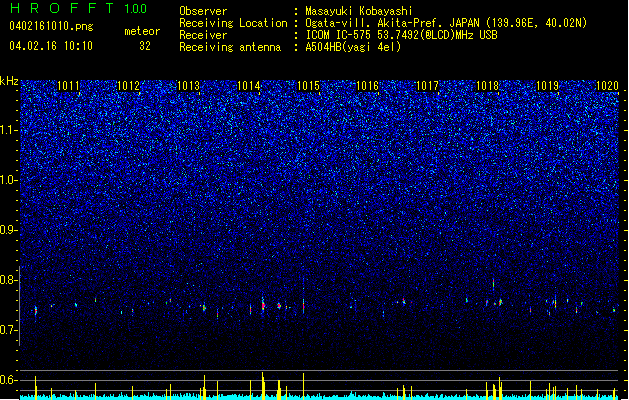
Task: Click the 0.8 kHz axis label
Action: click(x=7, y=280)
